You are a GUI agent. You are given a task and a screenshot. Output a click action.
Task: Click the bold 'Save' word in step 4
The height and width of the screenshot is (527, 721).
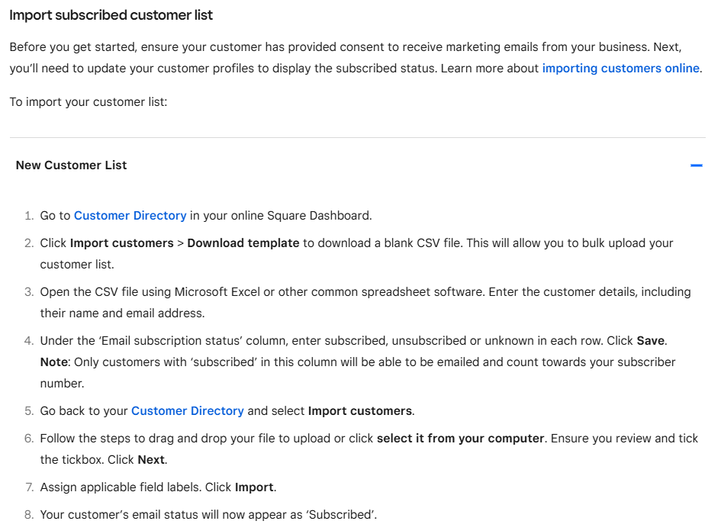[x=651, y=341]
